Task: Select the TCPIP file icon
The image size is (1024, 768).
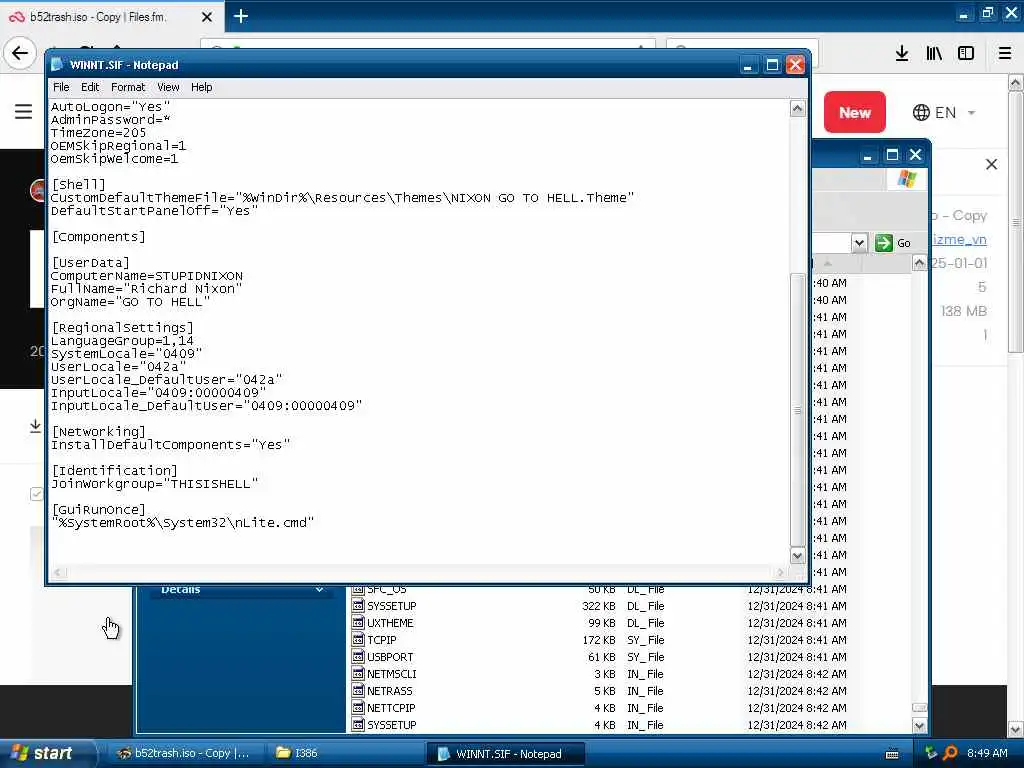Action: tap(358, 640)
